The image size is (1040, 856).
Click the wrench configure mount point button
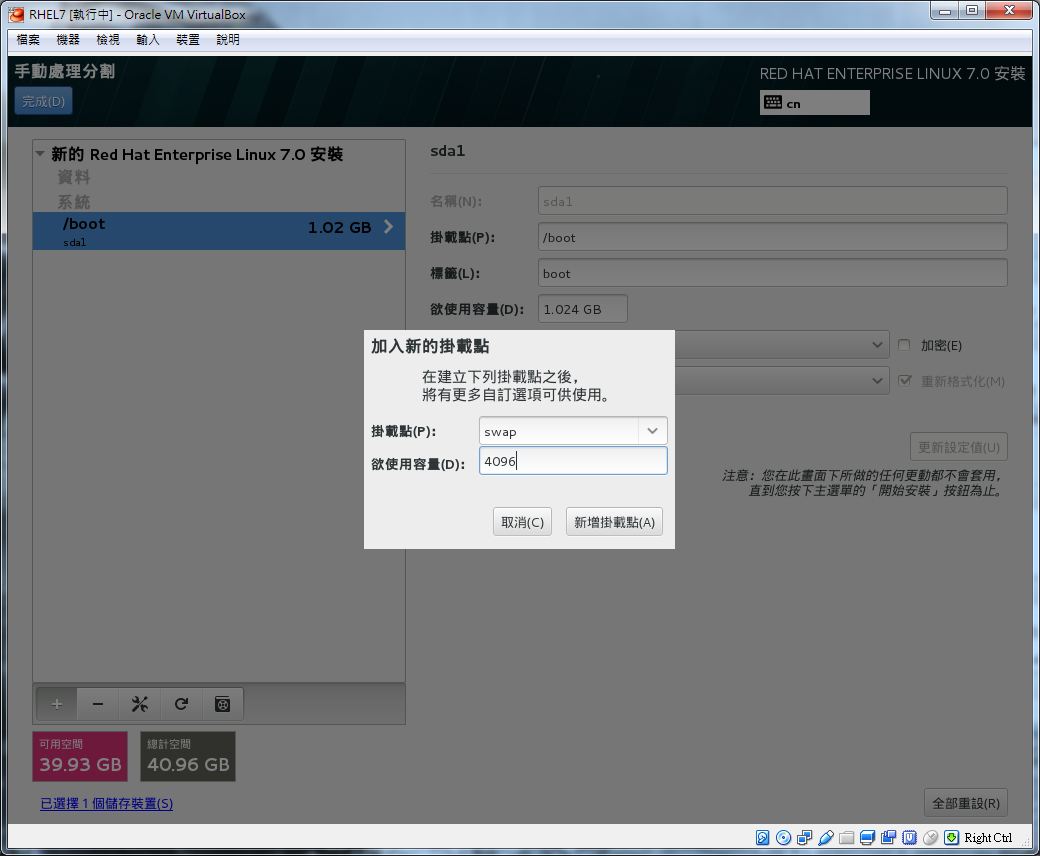[x=139, y=703]
